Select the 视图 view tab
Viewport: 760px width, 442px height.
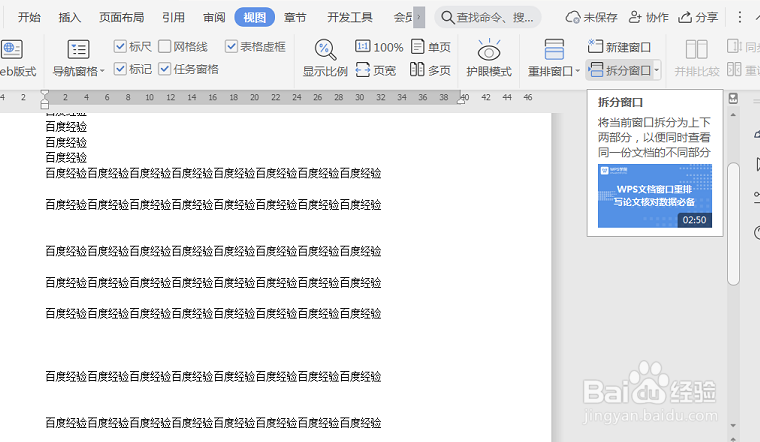tap(254, 17)
